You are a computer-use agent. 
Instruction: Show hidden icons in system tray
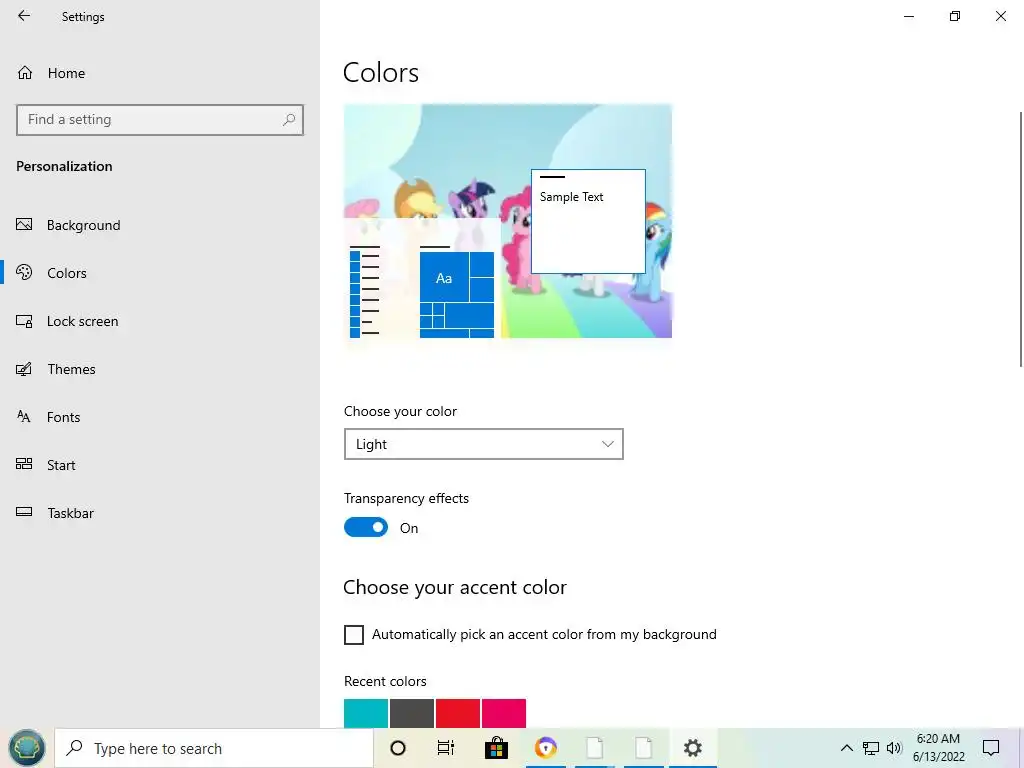coord(846,748)
